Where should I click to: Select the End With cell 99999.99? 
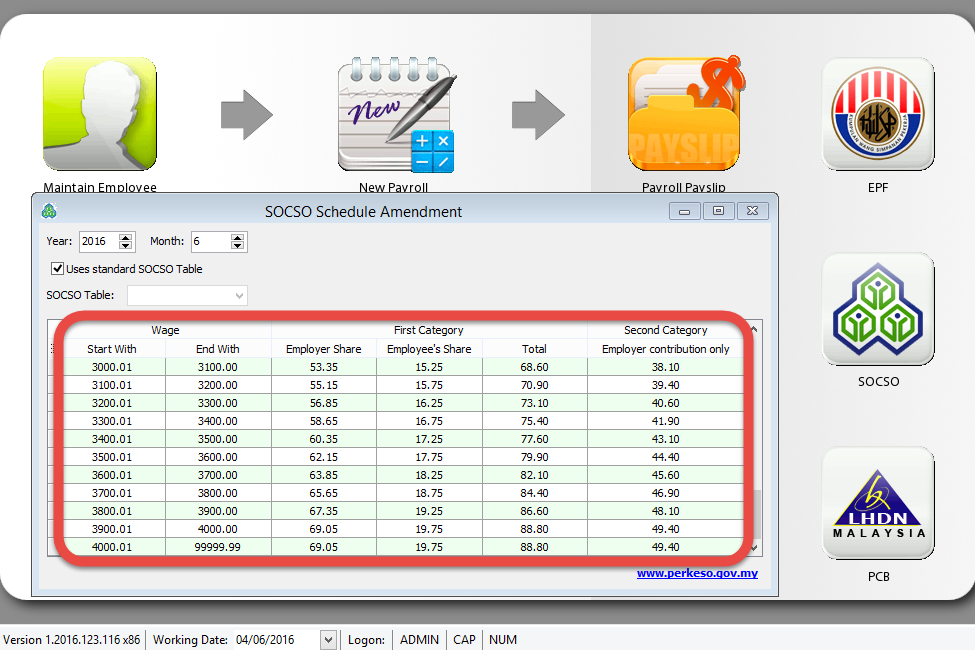pos(218,547)
